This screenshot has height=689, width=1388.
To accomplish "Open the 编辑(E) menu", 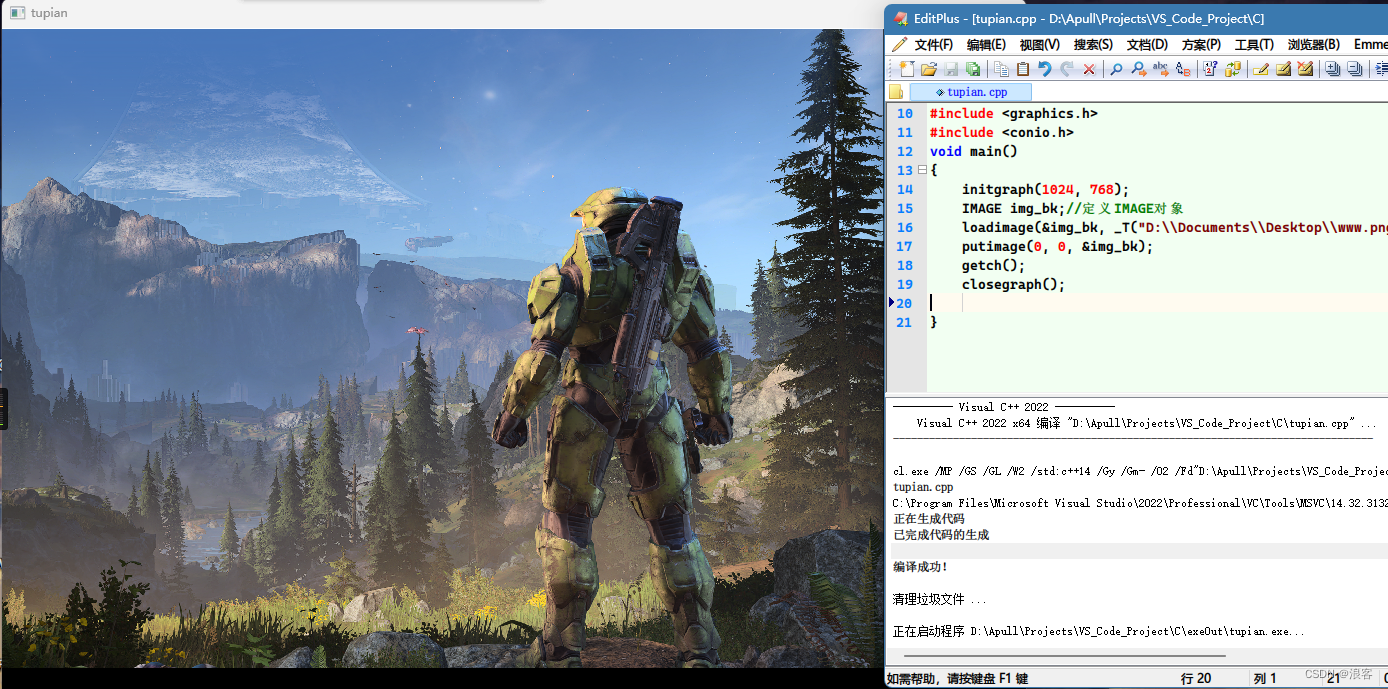I will pyautogui.click(x=986, y=44).
